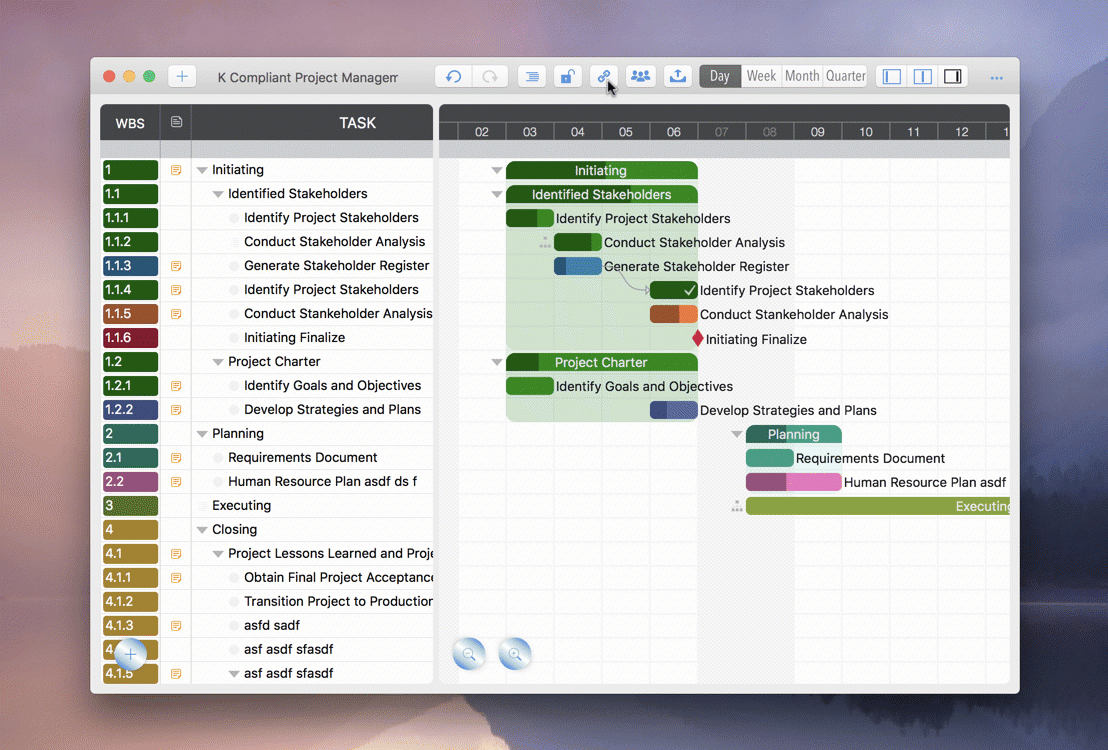Viewport: 1108px width, 750px height.
Task: Click the export share icon
Action: point(677,77)
